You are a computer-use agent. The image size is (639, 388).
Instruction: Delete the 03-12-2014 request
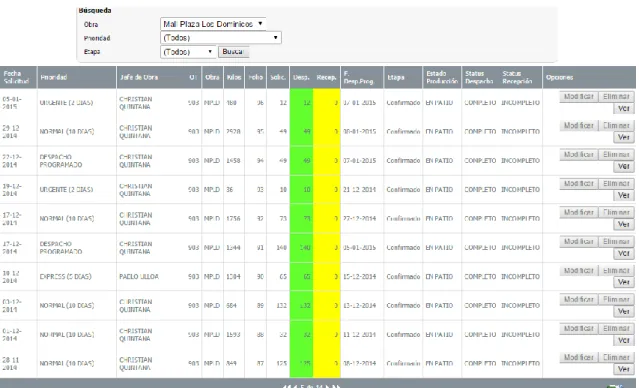[x=616, y=299]
